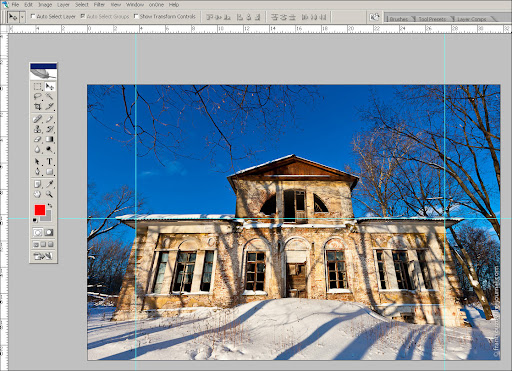This screenshot has height=371, width=512.
Task: Pick the Eyedropper tool
Action: pyautogui.click(x=49, y=184)
